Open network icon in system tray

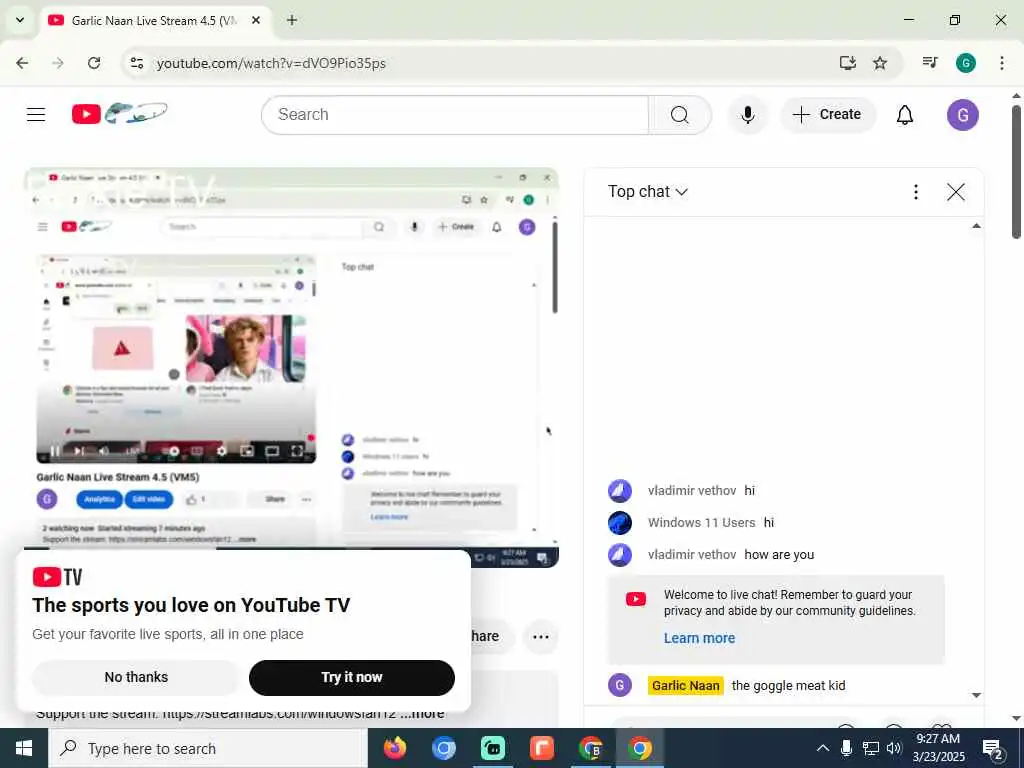click(x=871, y=748)
